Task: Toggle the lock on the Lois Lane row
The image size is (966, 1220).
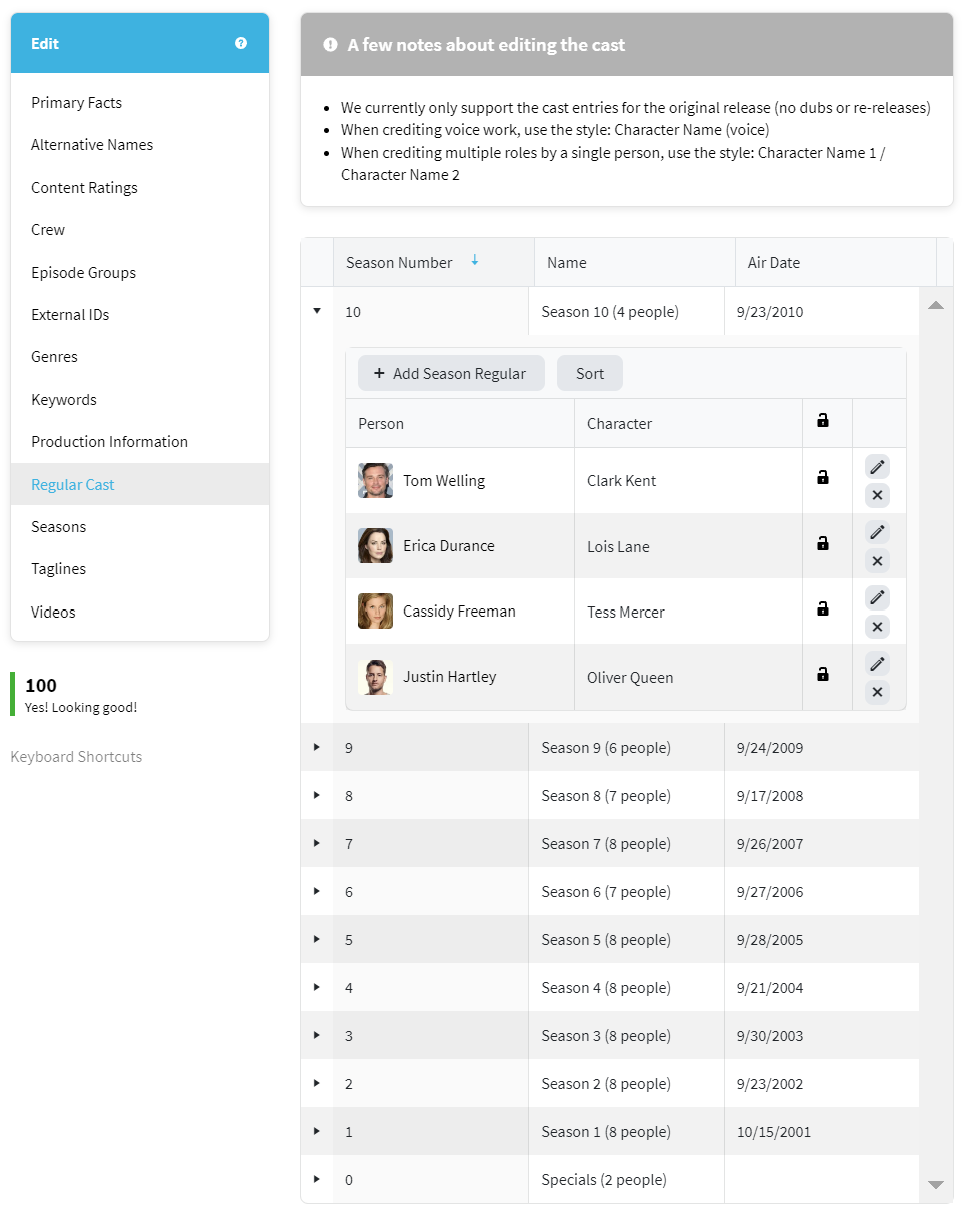Action: (823, 543)
